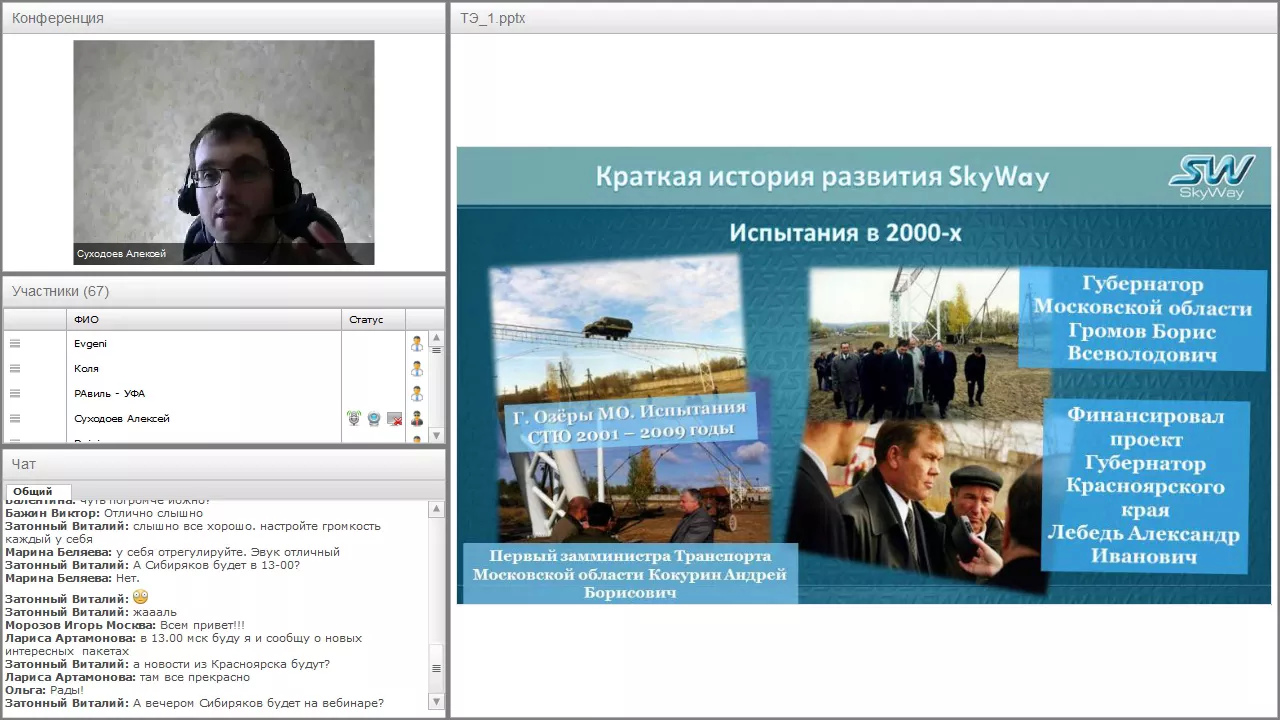Click the Чат panel header
The image size is (1280, 720).
(x=224, y=464)
